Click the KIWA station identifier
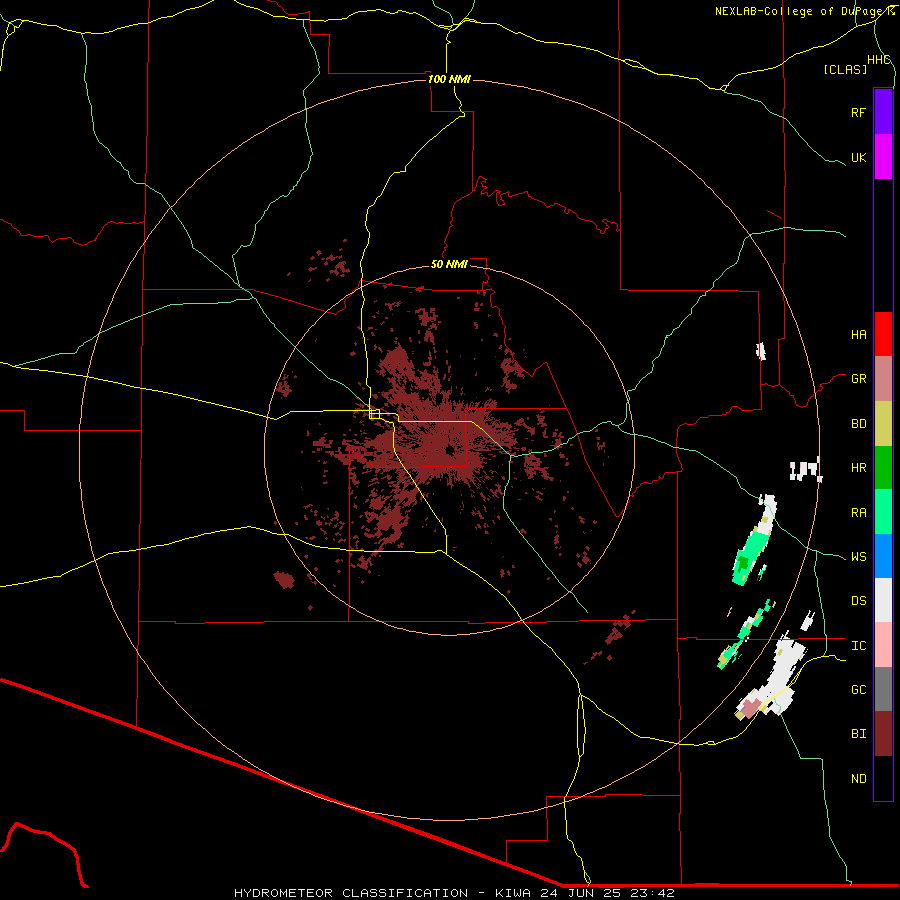The width and height of the screenshot is (900, 900). 513,893
